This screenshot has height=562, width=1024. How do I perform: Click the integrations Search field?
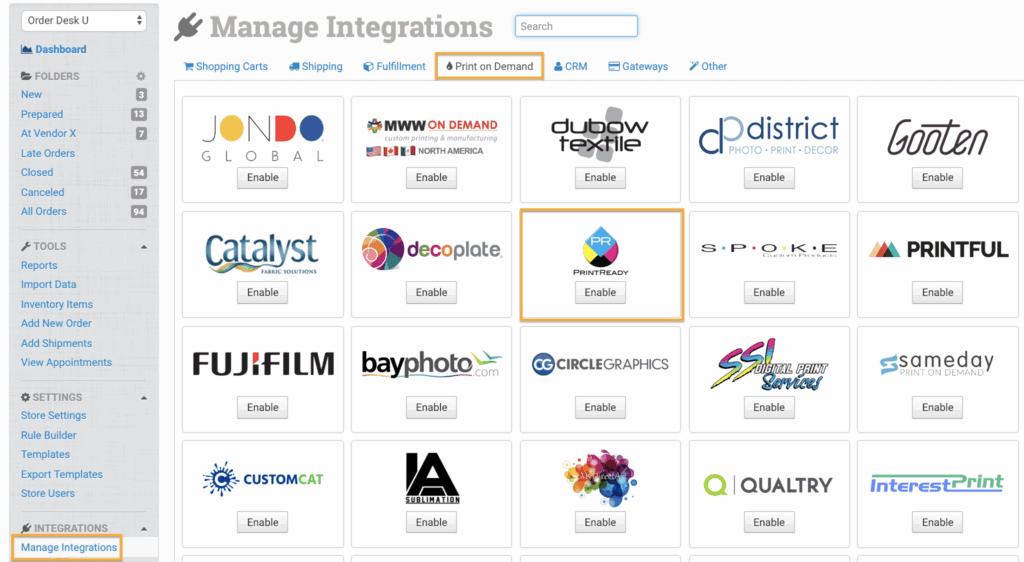coord(576,26)
